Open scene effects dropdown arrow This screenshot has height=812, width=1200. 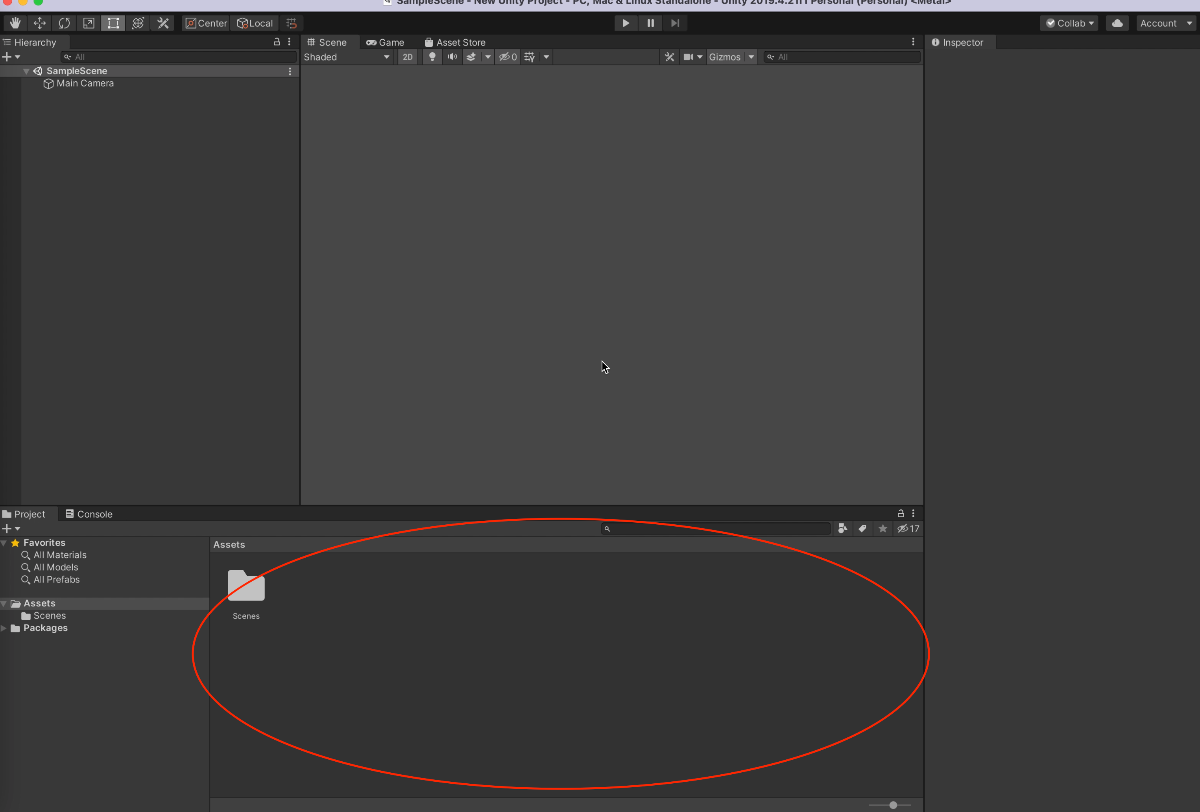tap(488, 57)
